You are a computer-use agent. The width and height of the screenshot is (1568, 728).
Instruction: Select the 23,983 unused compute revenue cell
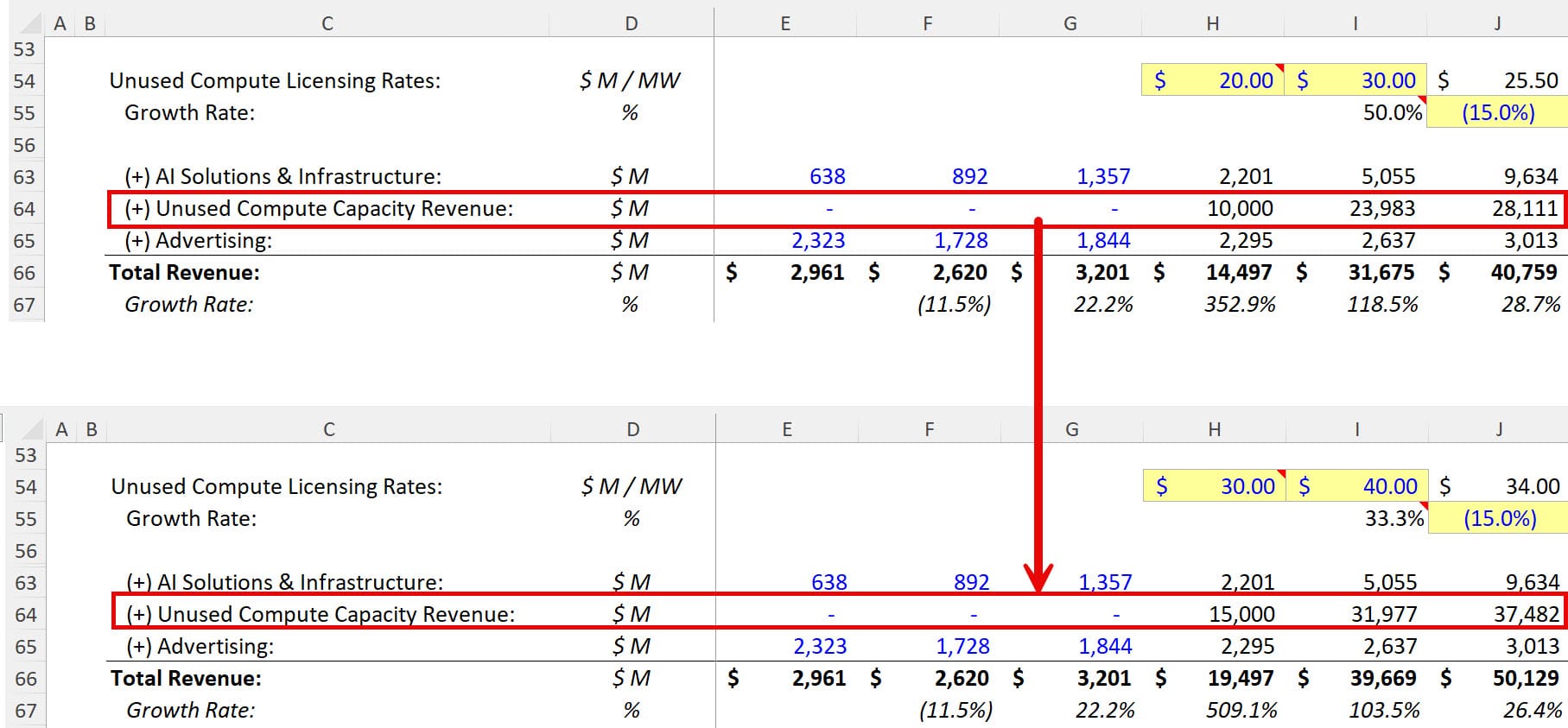pos(1355,208)
